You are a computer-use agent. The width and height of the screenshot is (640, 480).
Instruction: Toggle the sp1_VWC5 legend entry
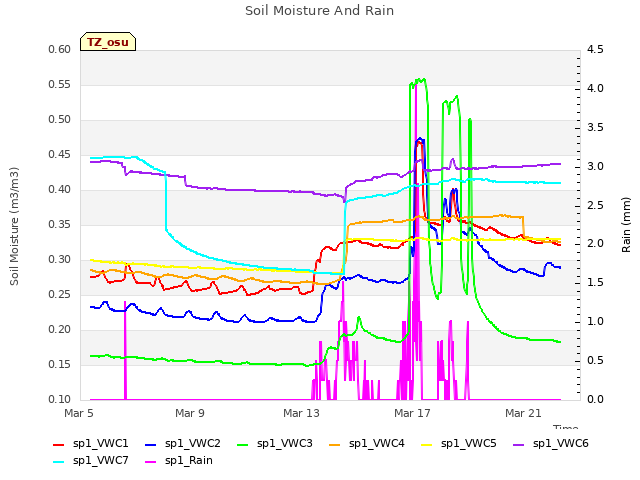[459, 443]
